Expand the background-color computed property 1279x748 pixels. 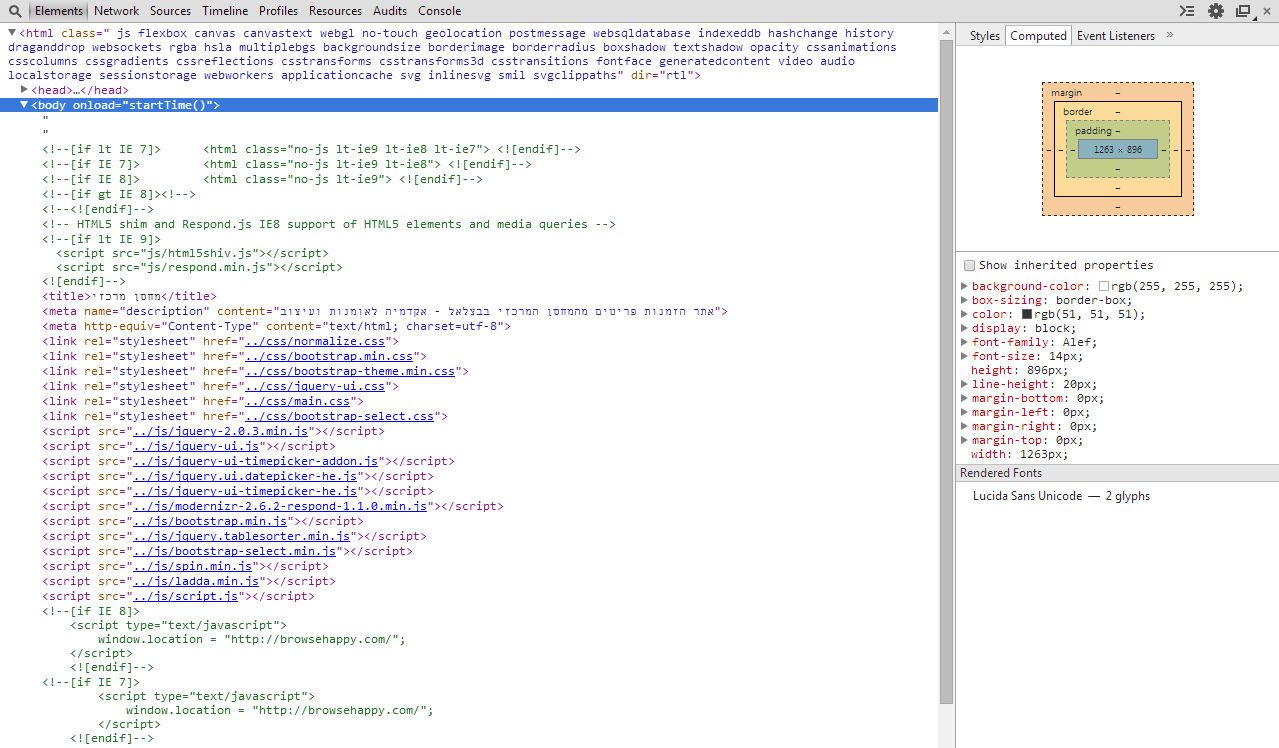(965, 286)
